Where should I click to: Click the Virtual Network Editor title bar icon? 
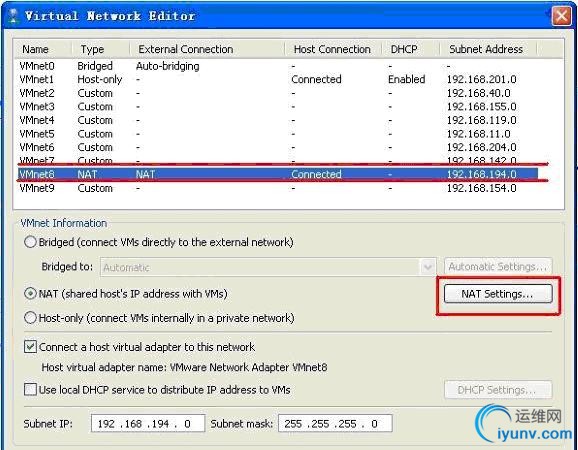point(13,15)
